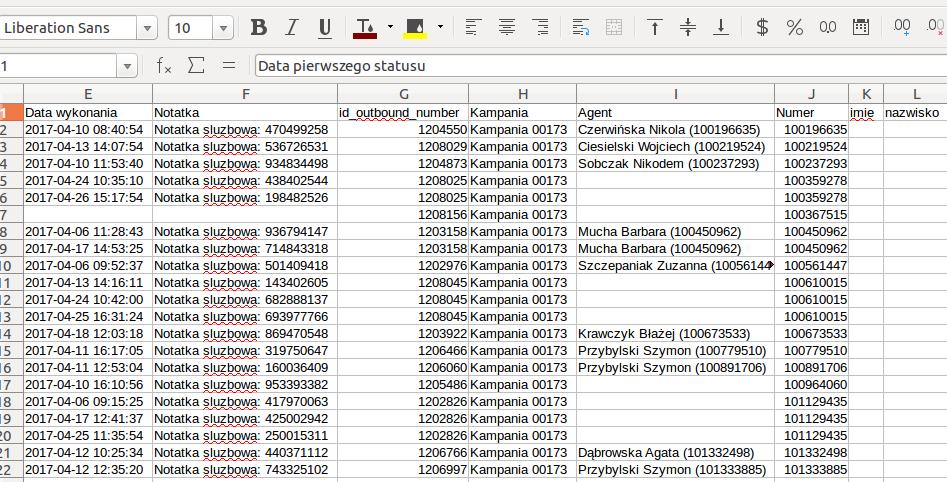Click the merge and center cells icon
This screenshot has height=482, width=947.
614,27
